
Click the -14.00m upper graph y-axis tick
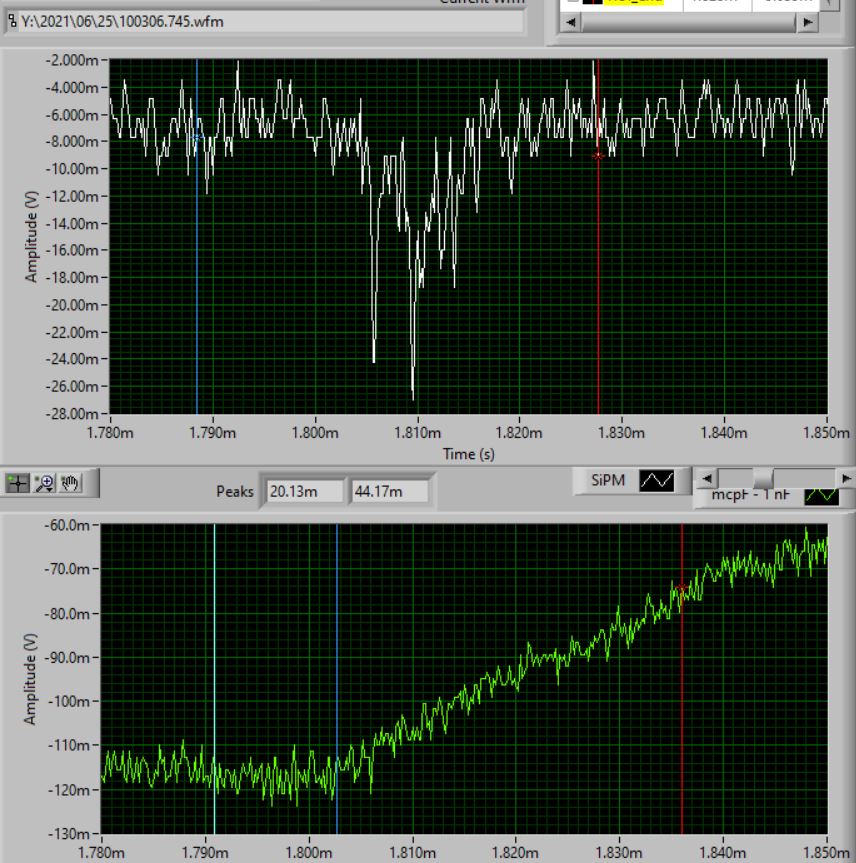point(72,223)
